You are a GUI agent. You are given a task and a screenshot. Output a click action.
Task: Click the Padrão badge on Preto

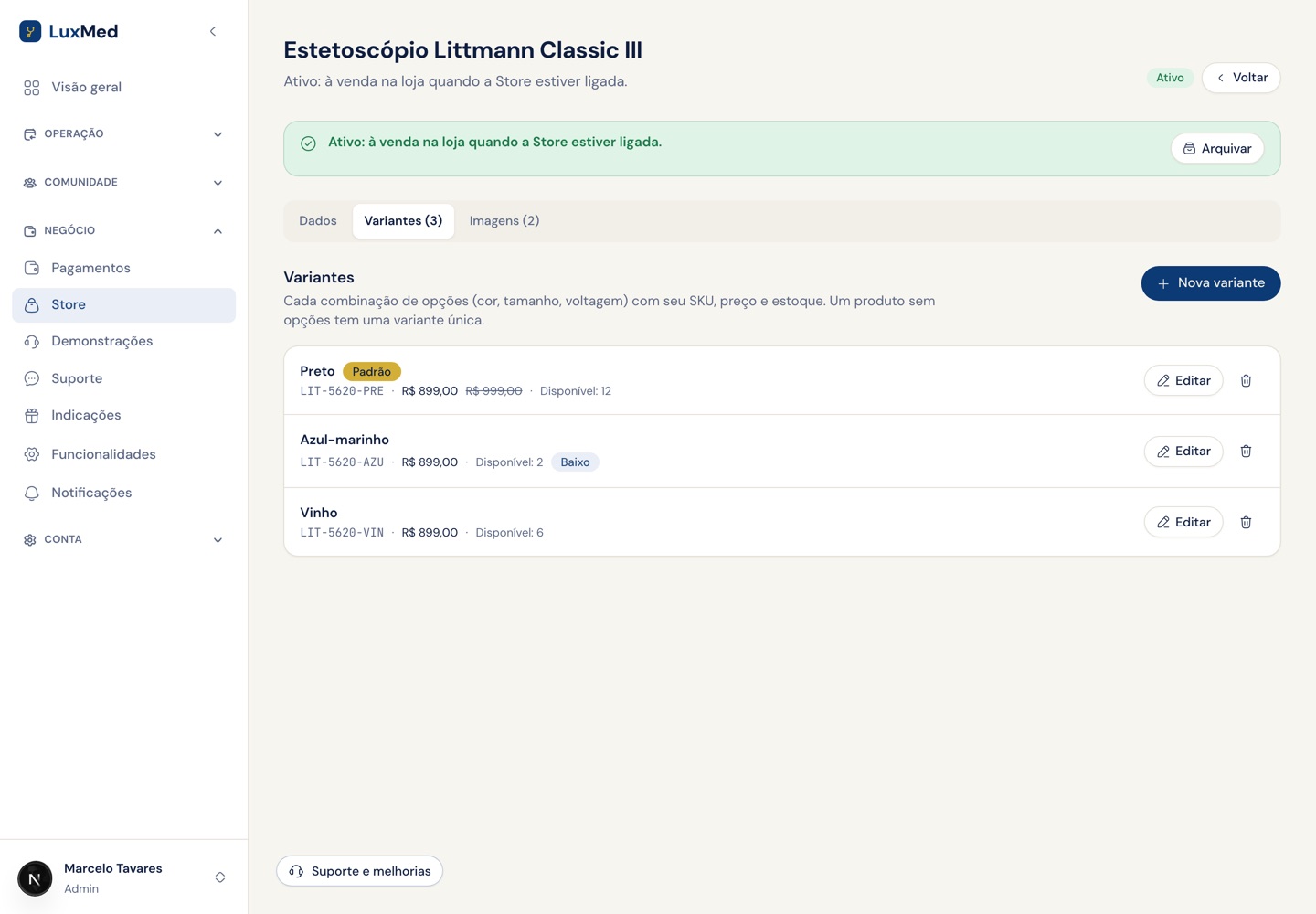tap(372, 372)
